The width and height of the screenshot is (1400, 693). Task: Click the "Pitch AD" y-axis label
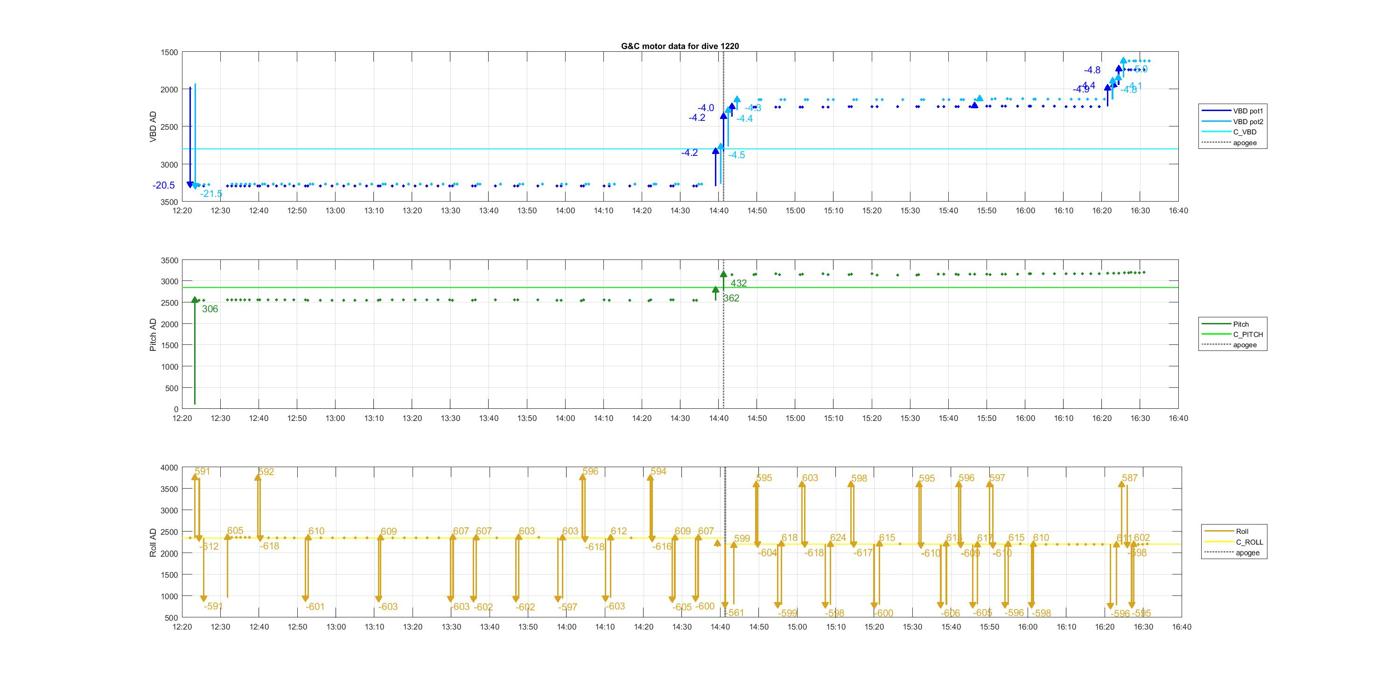(x=153, y=334)
